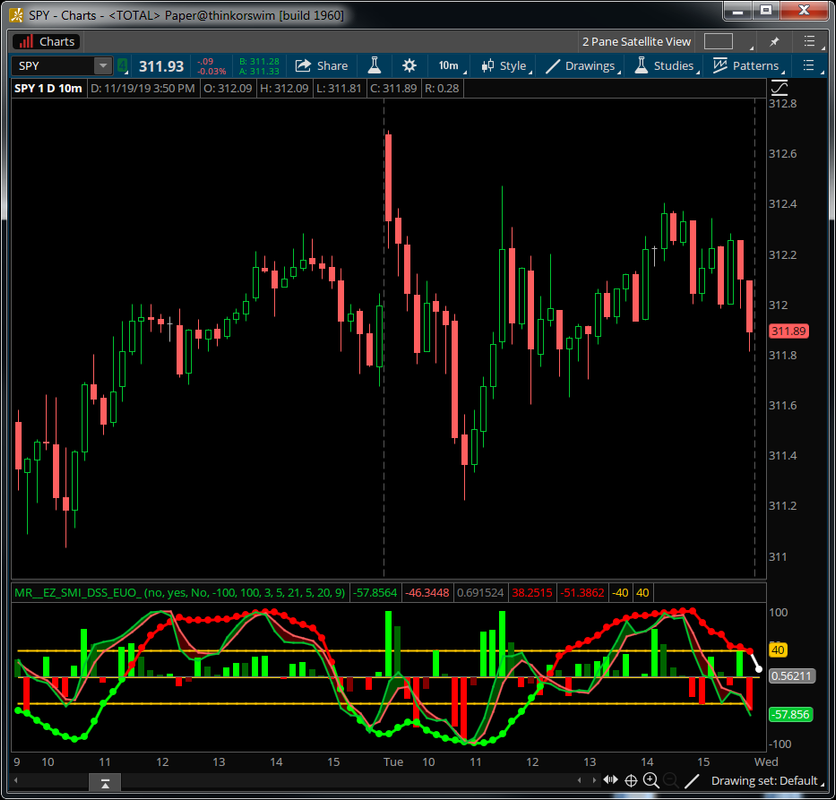Click the study value 38.2515
This screenshot has height=800, width=836.
point(532,593)
